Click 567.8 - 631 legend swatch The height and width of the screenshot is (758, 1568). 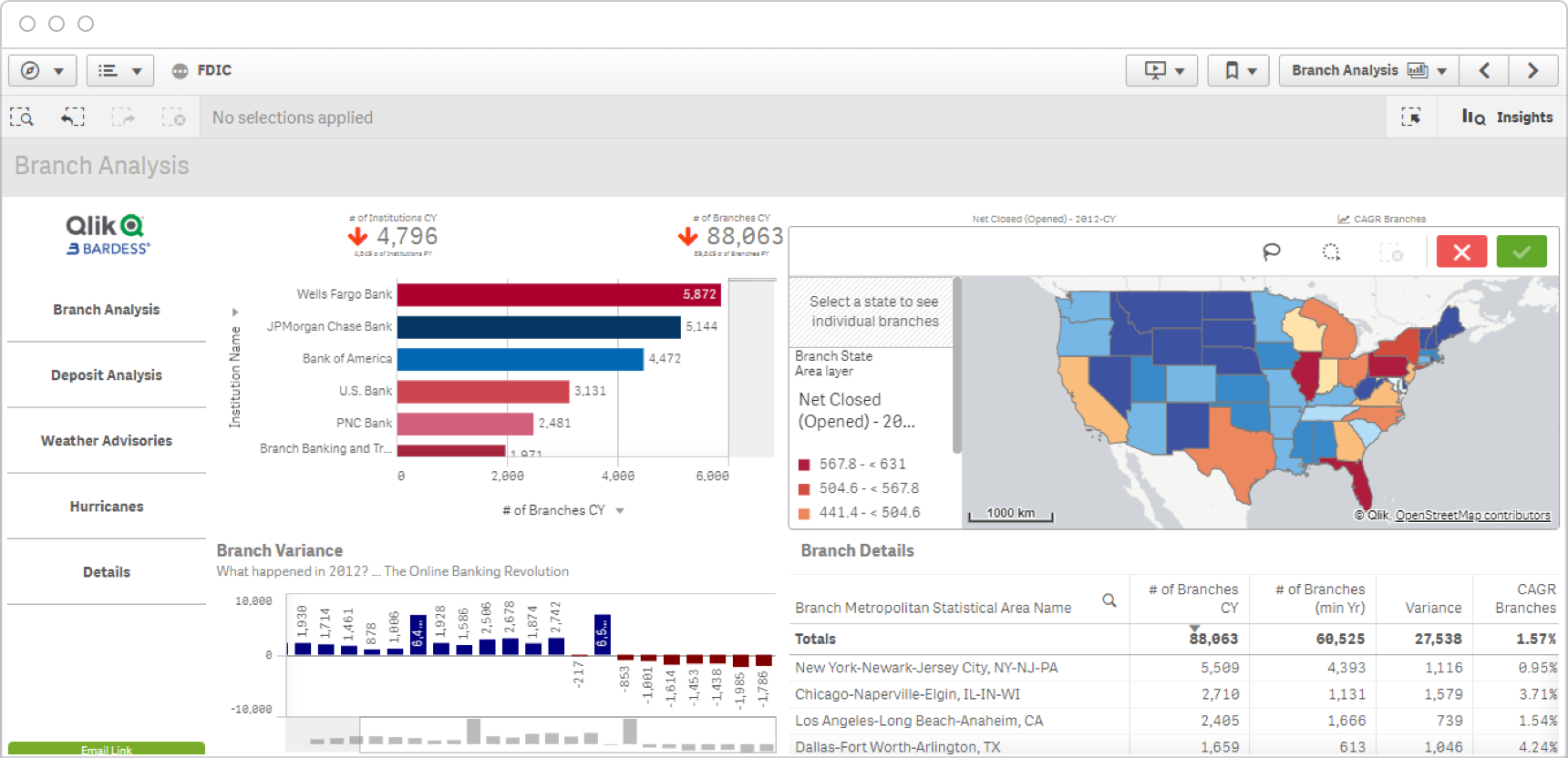pos(804,465)
